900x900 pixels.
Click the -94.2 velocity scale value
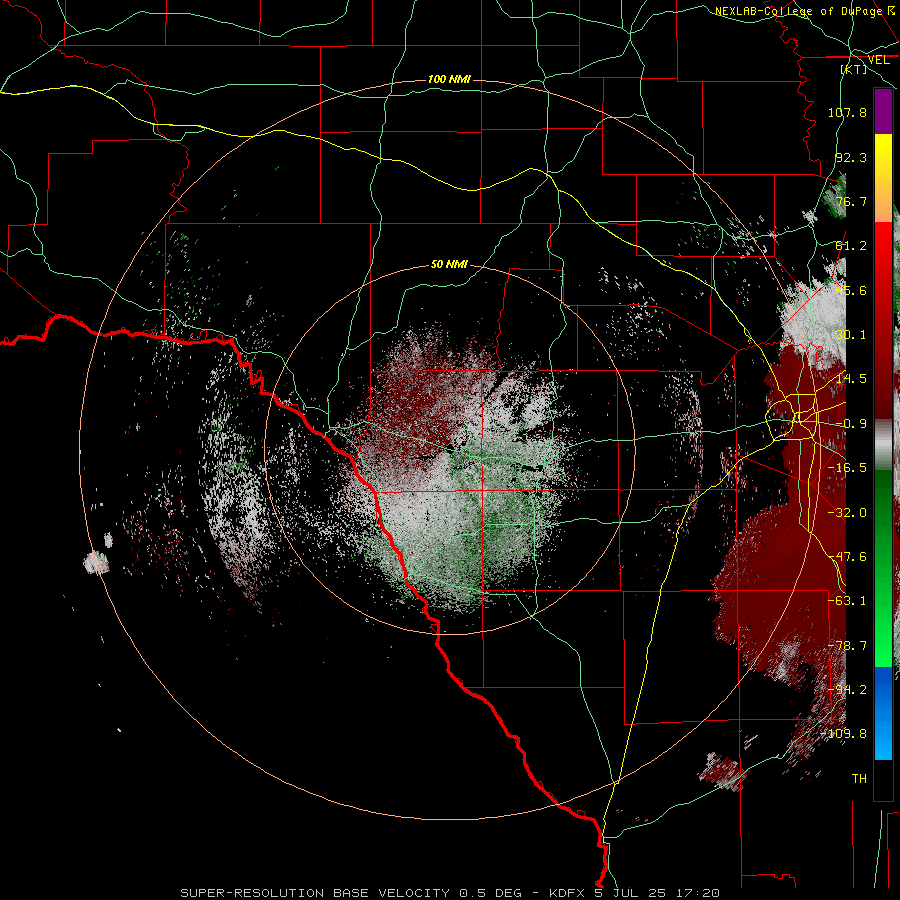(847, 690)
